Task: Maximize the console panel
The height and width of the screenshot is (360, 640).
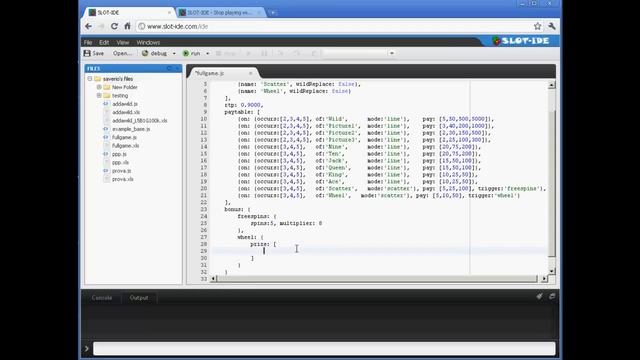Action: tap(552, 296)
